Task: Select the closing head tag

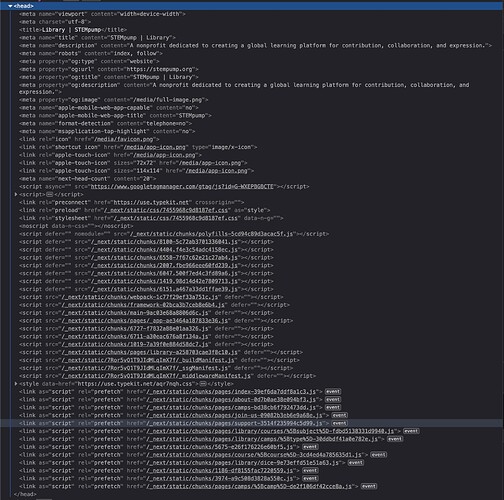Action: point(25,494)
